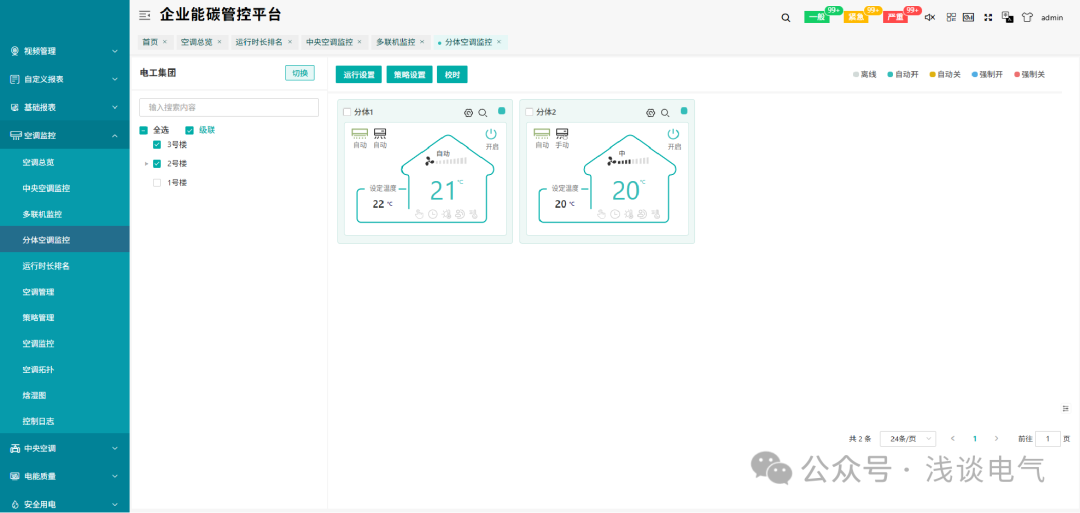Screen dimensions: 1080x513
Task: Switch to the 运行时长排名 tab
Action: click(x=259, y=42)
